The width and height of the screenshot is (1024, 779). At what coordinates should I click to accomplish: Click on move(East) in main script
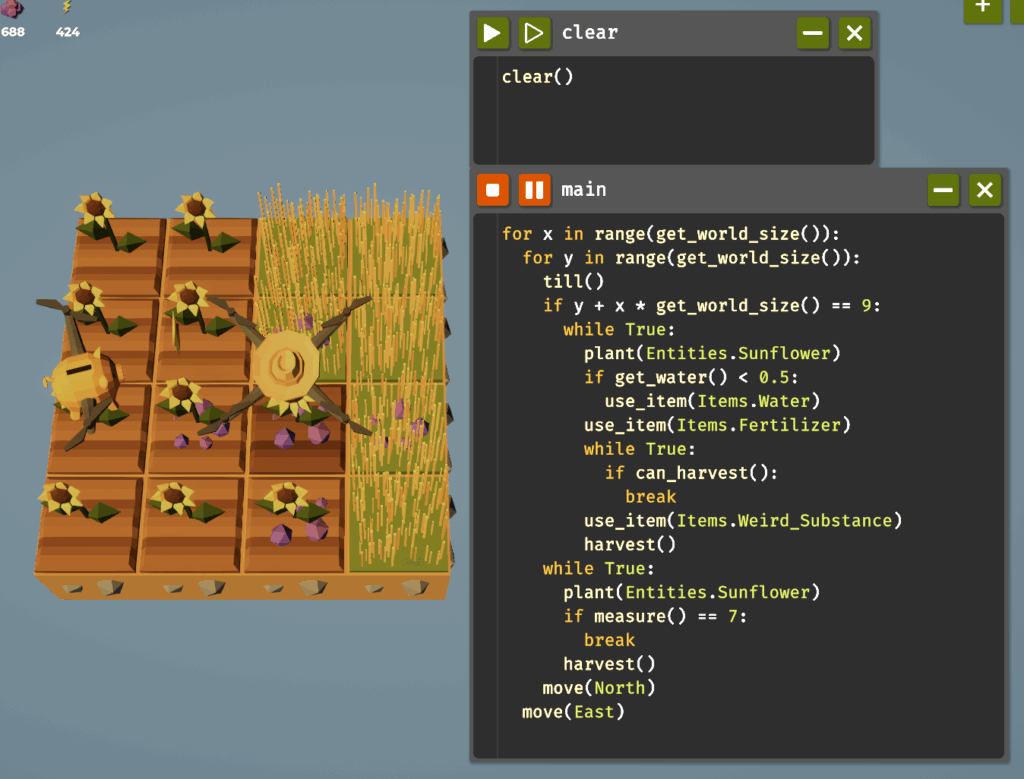coord(572,712)
